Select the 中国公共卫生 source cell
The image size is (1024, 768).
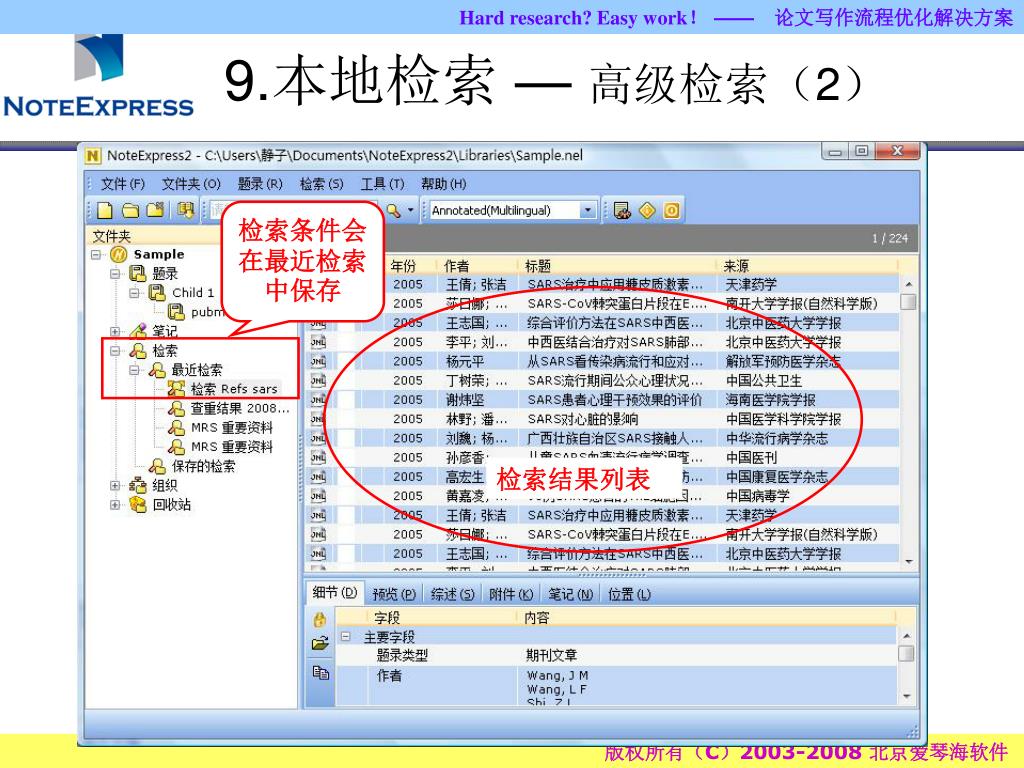point(764,381)
